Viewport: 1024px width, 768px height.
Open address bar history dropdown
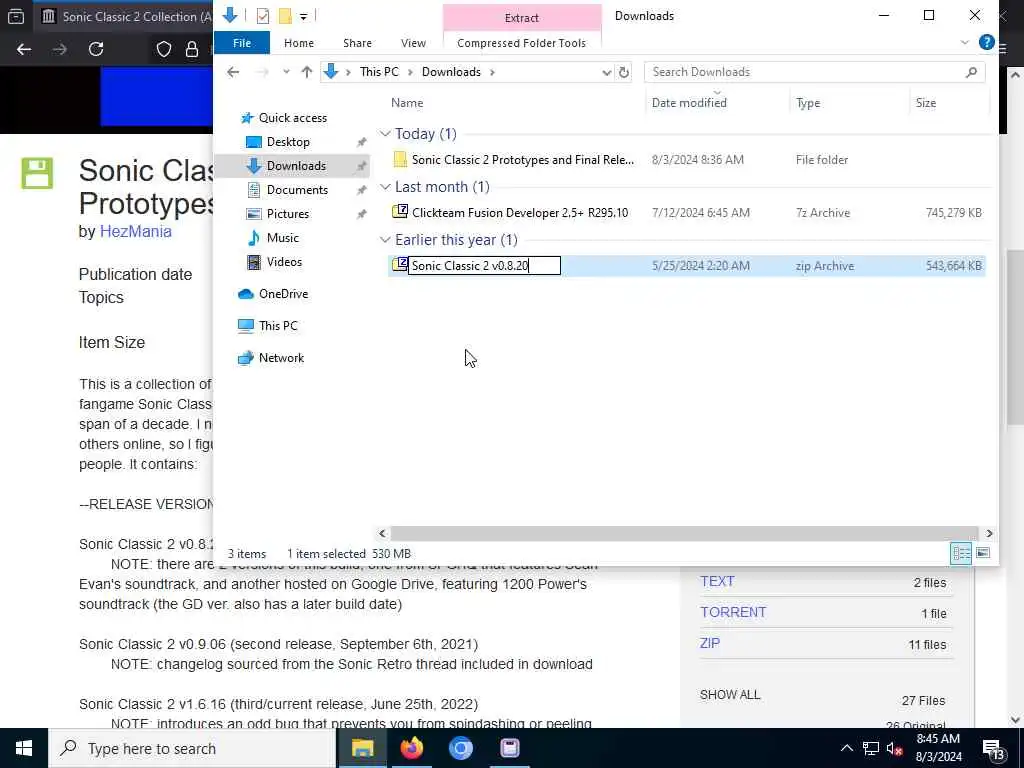pos(606,72)
